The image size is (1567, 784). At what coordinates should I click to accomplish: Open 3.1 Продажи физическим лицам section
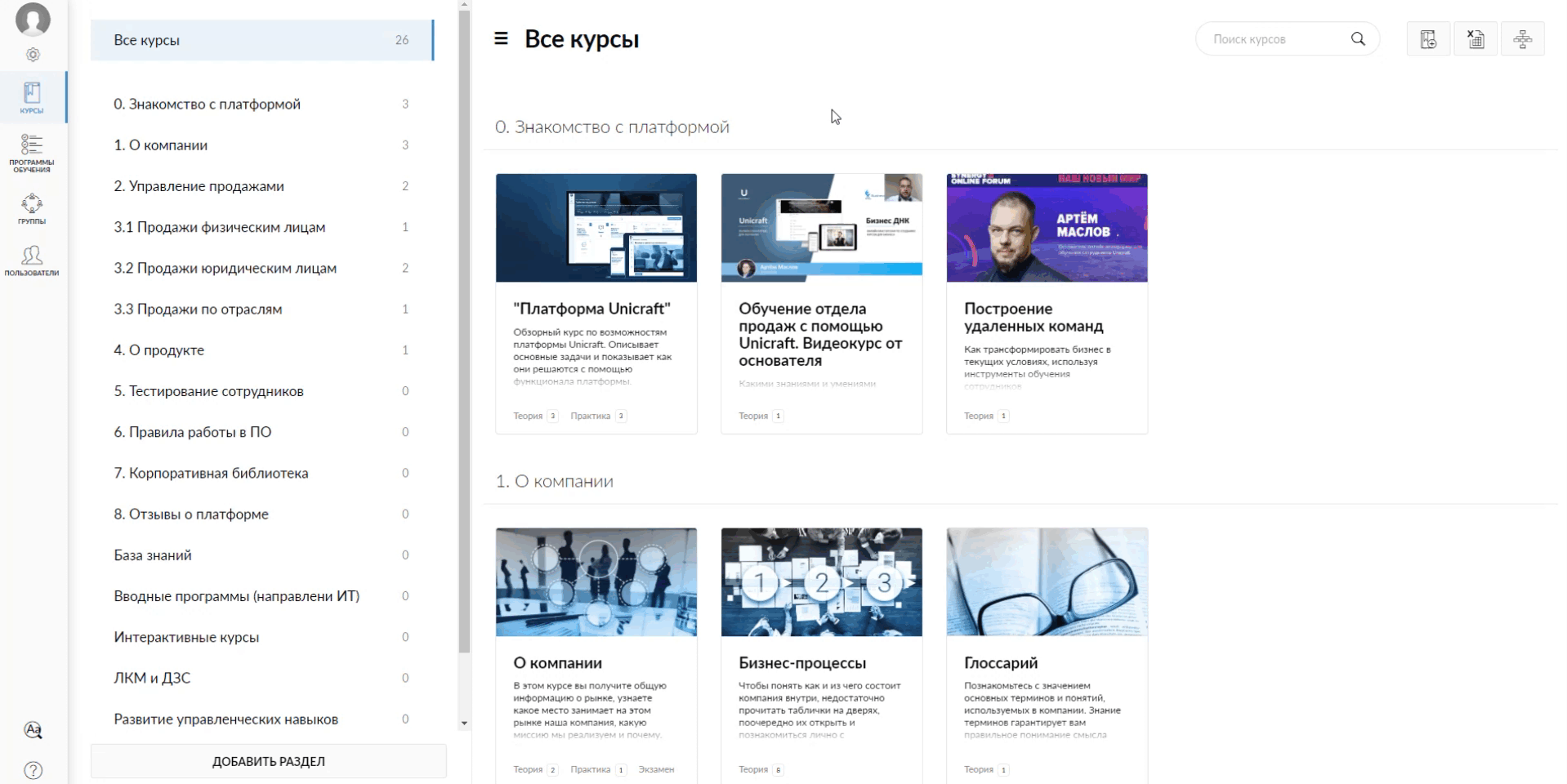click(261, 227)
